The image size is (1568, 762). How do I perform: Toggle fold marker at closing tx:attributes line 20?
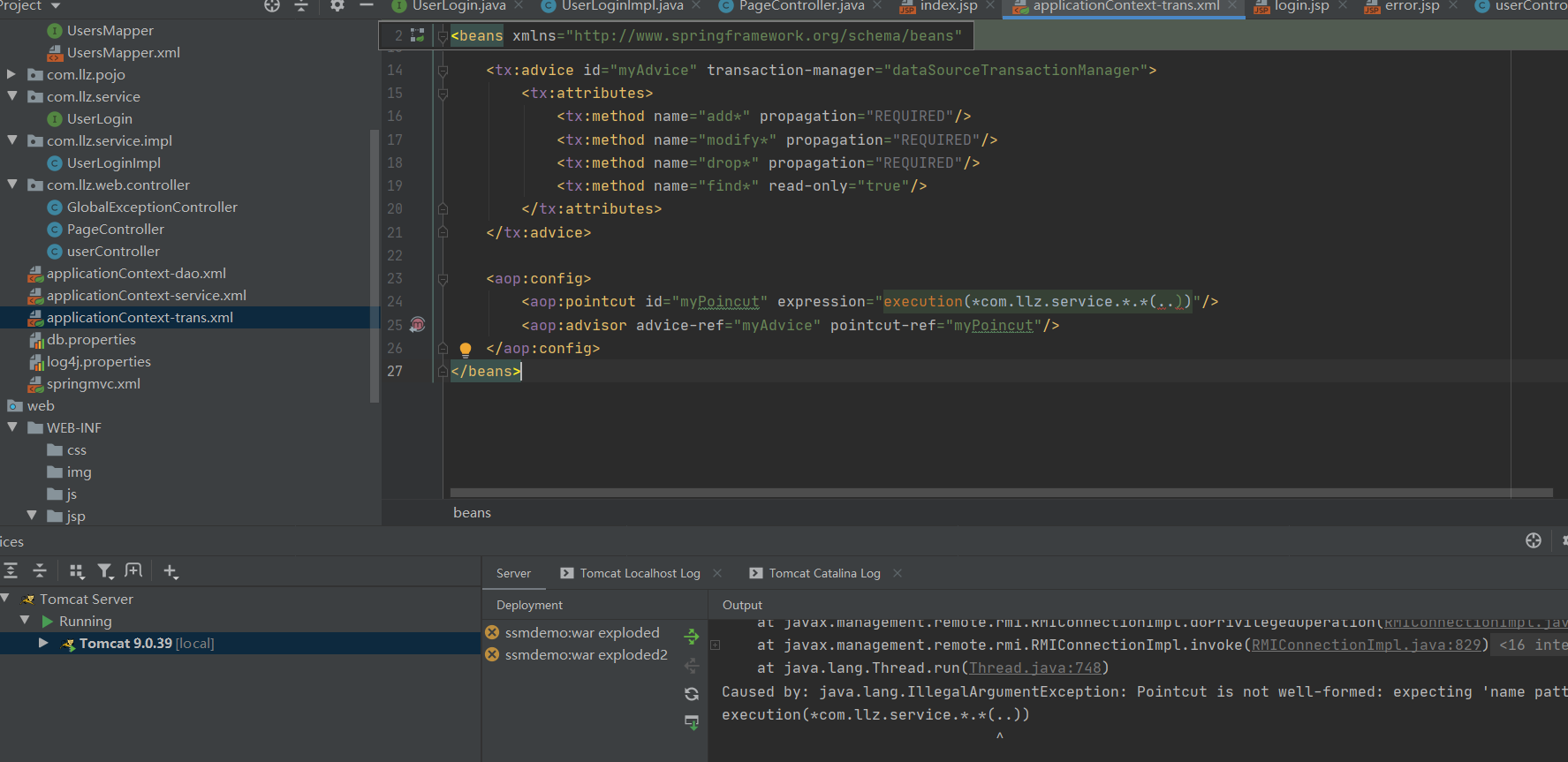point(443,209)
